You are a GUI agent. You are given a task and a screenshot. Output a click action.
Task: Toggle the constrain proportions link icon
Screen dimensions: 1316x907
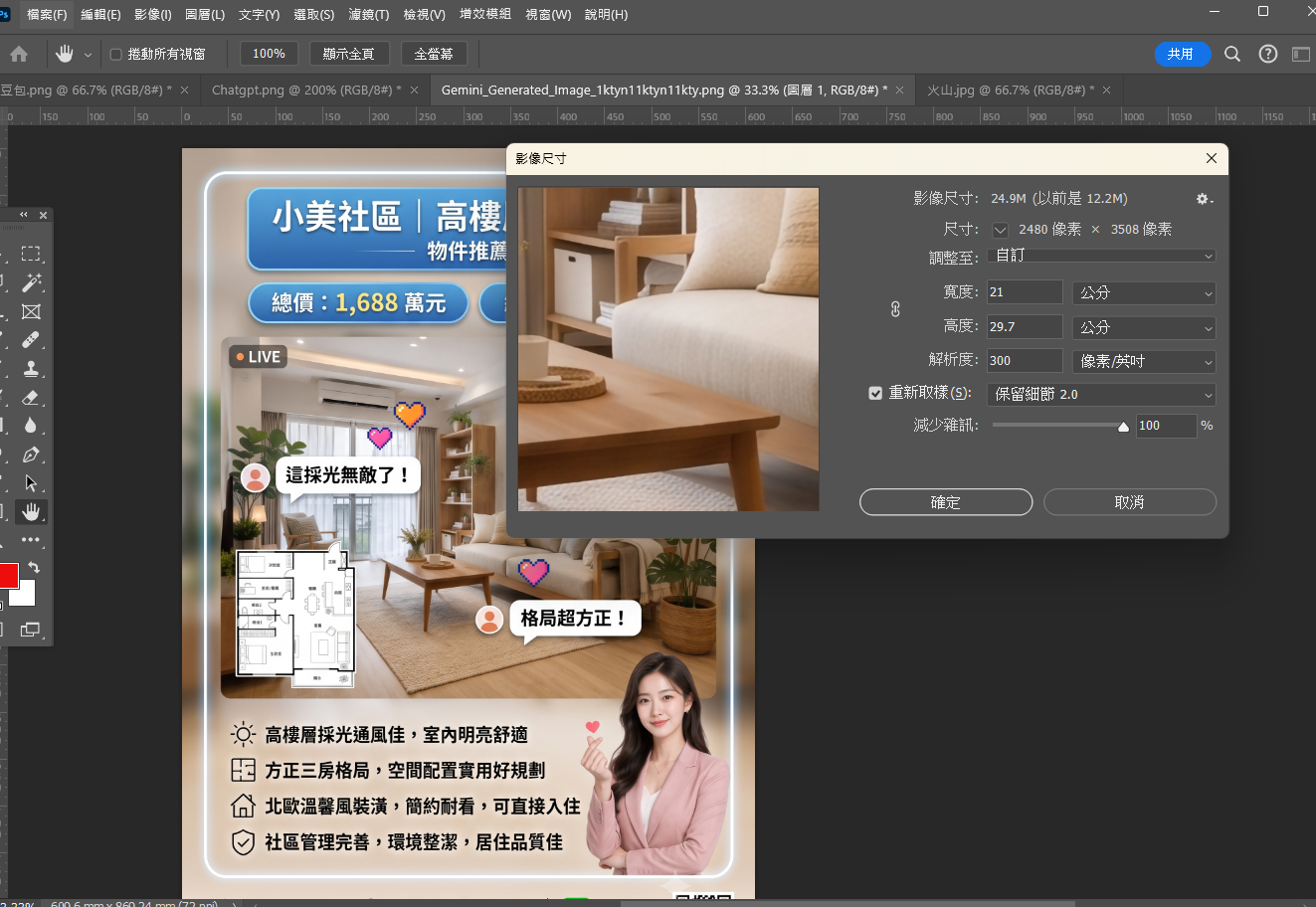(x=895, y=309)
